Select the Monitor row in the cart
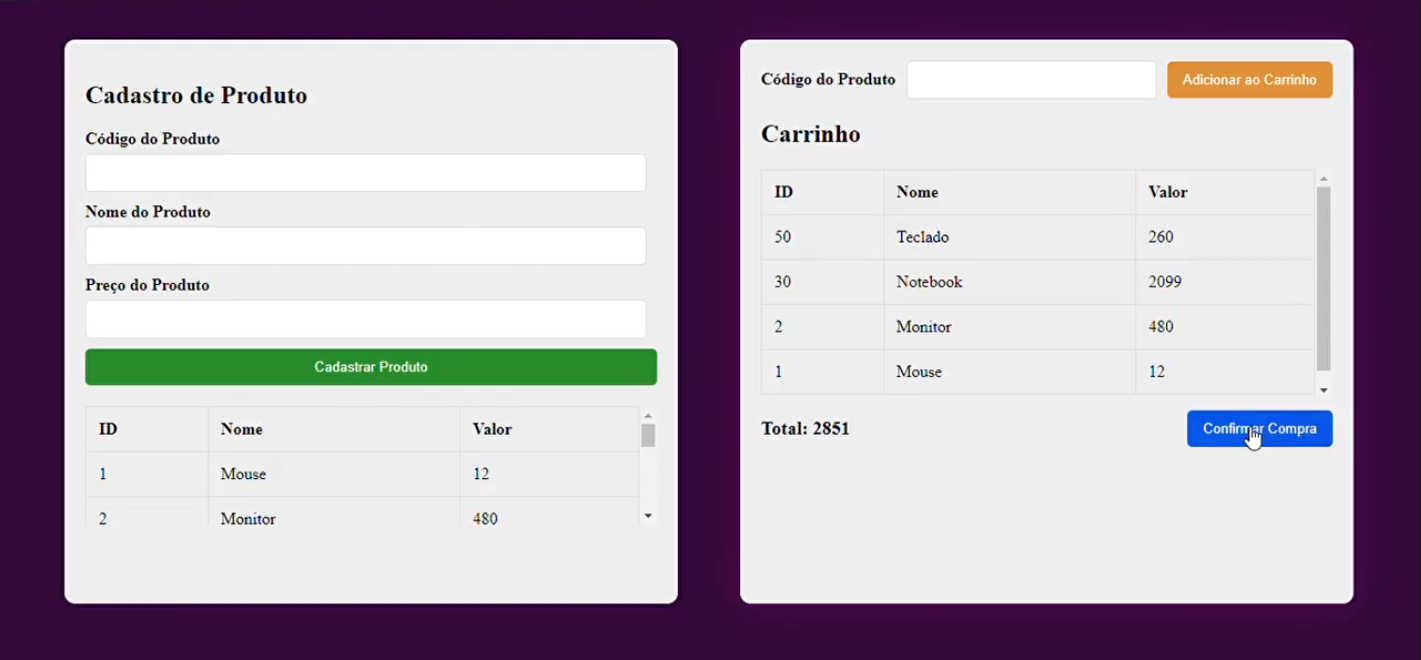 1000,327
